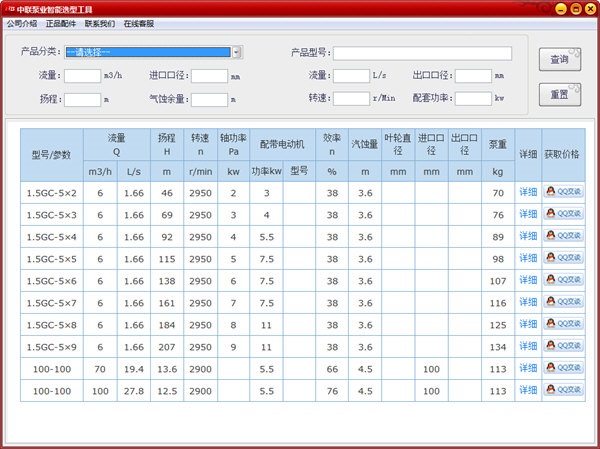600x449 pixels.
Task: Click QQ交谈 icon for 1.5GC-5×3 row
Action: pos(564,214)
